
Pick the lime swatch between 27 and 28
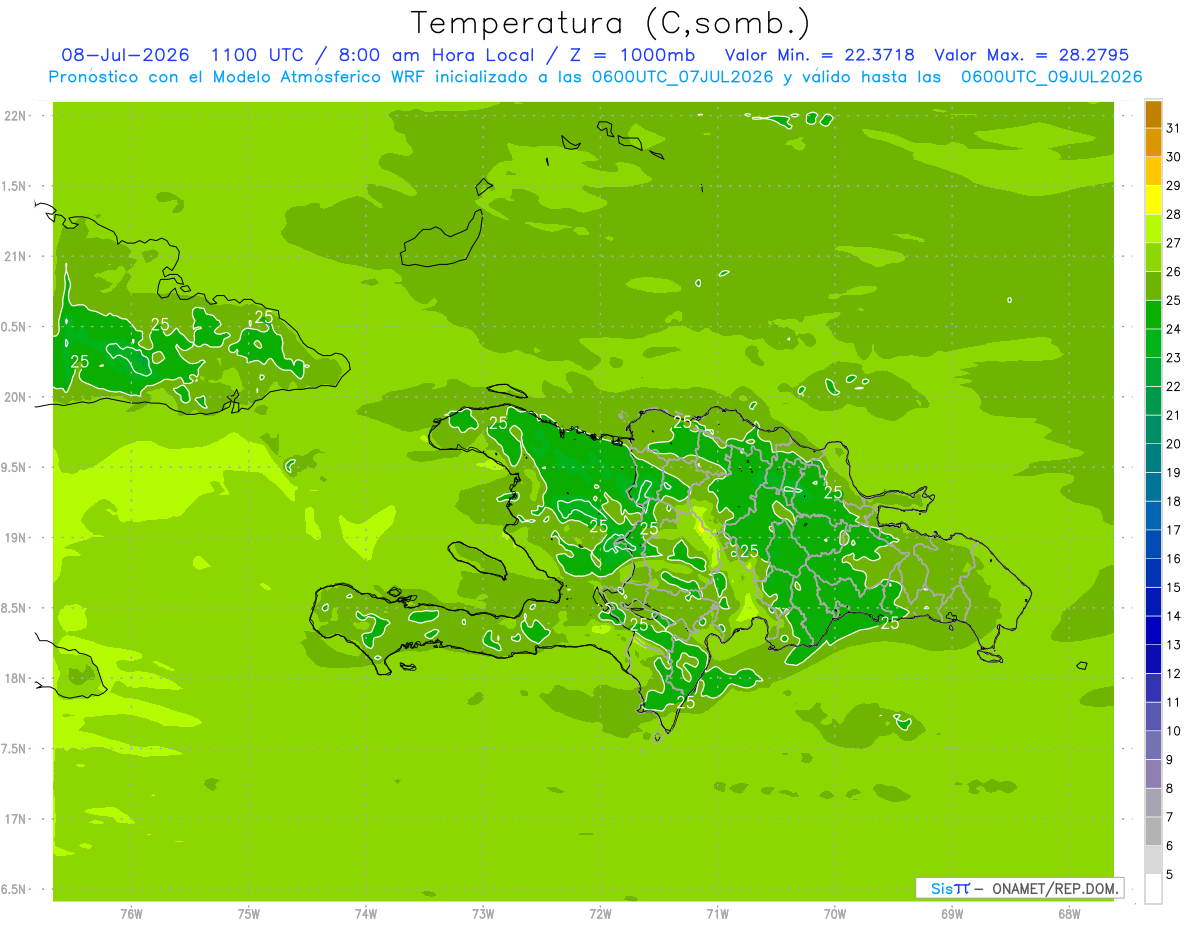[1153, 229]
